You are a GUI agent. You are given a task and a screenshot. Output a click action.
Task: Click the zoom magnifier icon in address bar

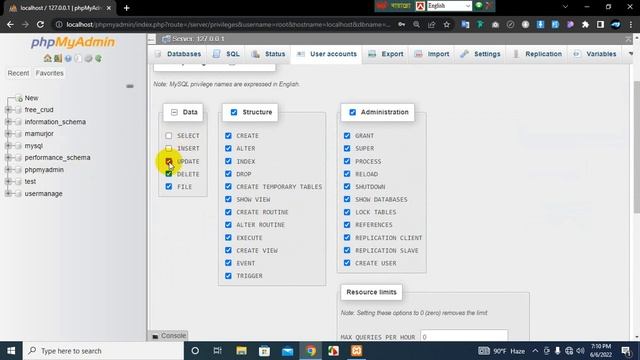[x=416, y=24]
